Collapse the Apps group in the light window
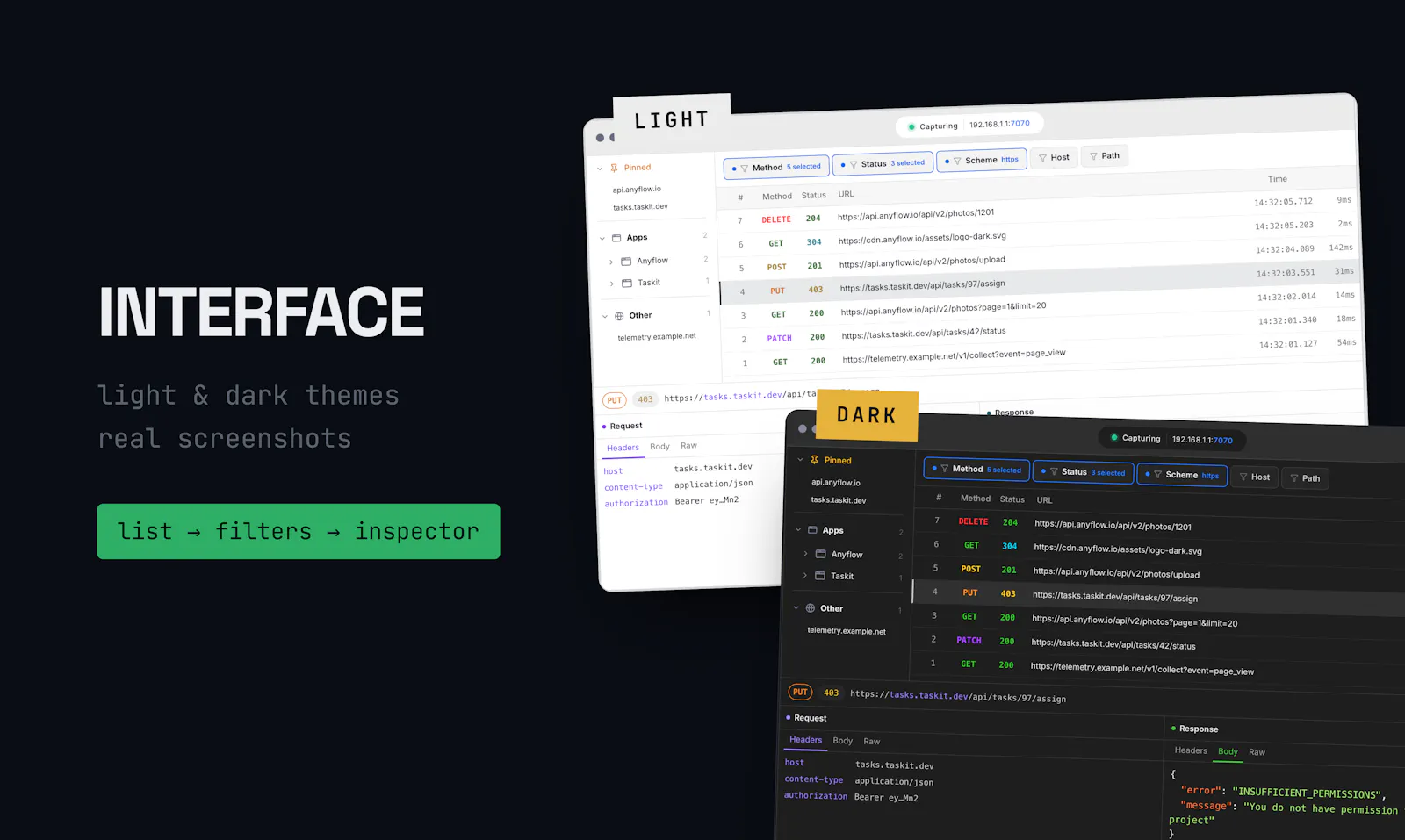 pos(602,239)
